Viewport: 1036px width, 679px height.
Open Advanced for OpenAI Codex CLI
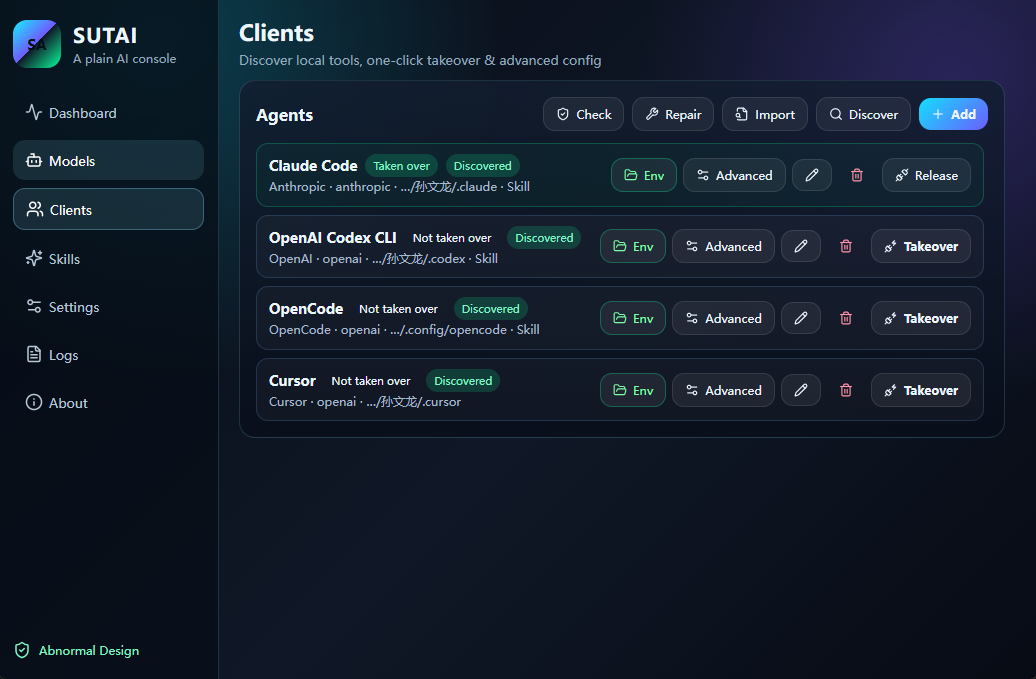pyautogui.click(x=723, y=246)
